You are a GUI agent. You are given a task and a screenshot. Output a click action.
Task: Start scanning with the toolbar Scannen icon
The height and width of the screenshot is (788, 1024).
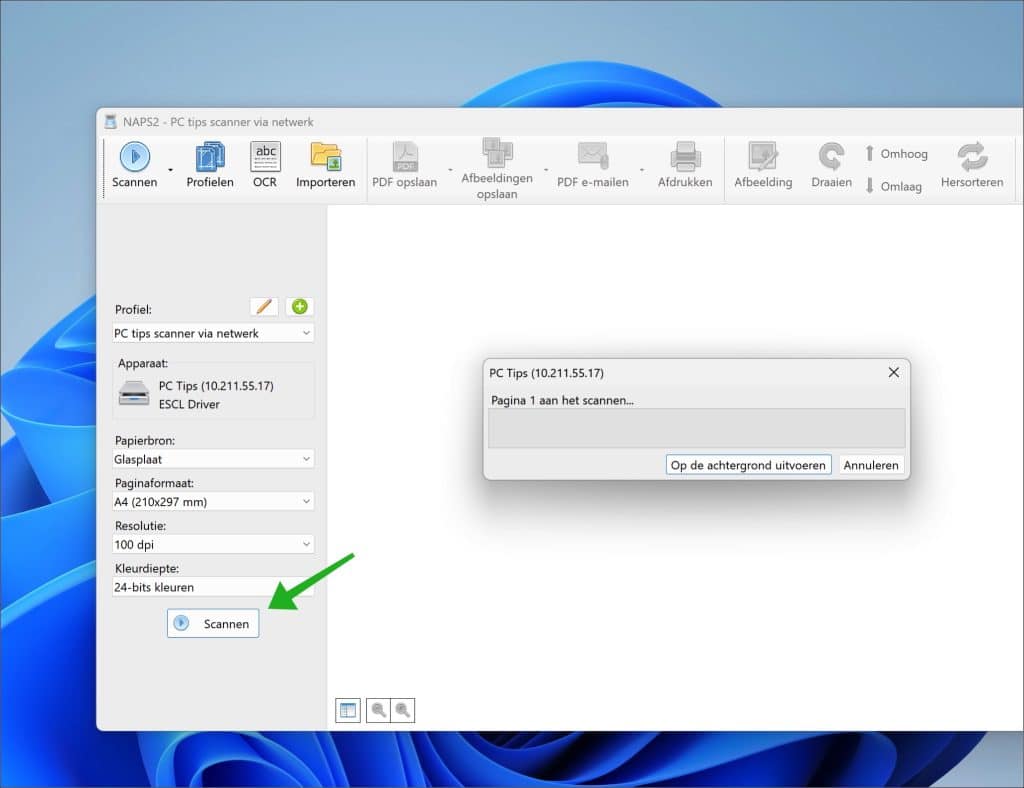point(135,165)
